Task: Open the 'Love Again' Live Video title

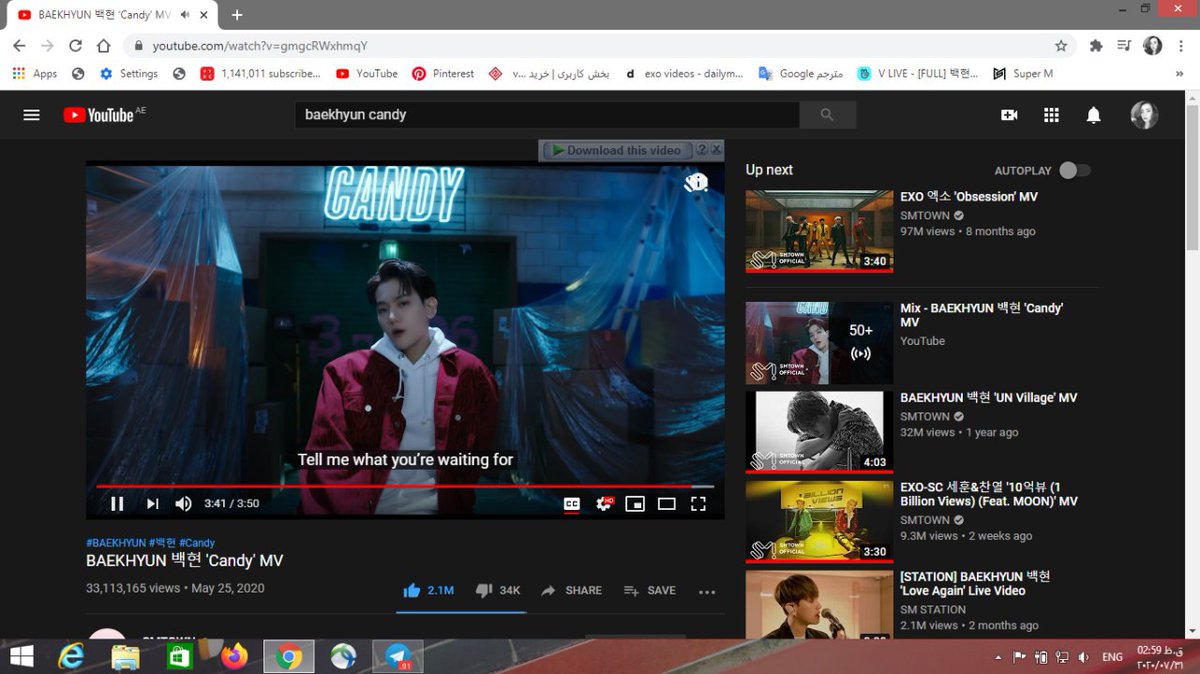Action: coord(975,584)
